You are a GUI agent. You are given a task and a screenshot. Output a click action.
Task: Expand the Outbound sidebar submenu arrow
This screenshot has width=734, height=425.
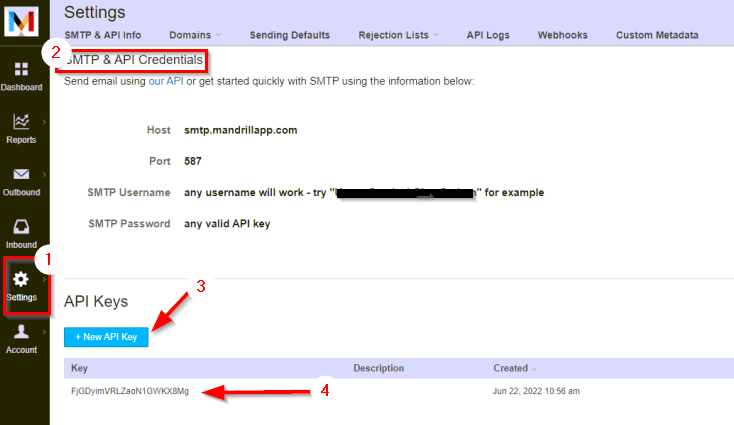[x=44, y=174]
